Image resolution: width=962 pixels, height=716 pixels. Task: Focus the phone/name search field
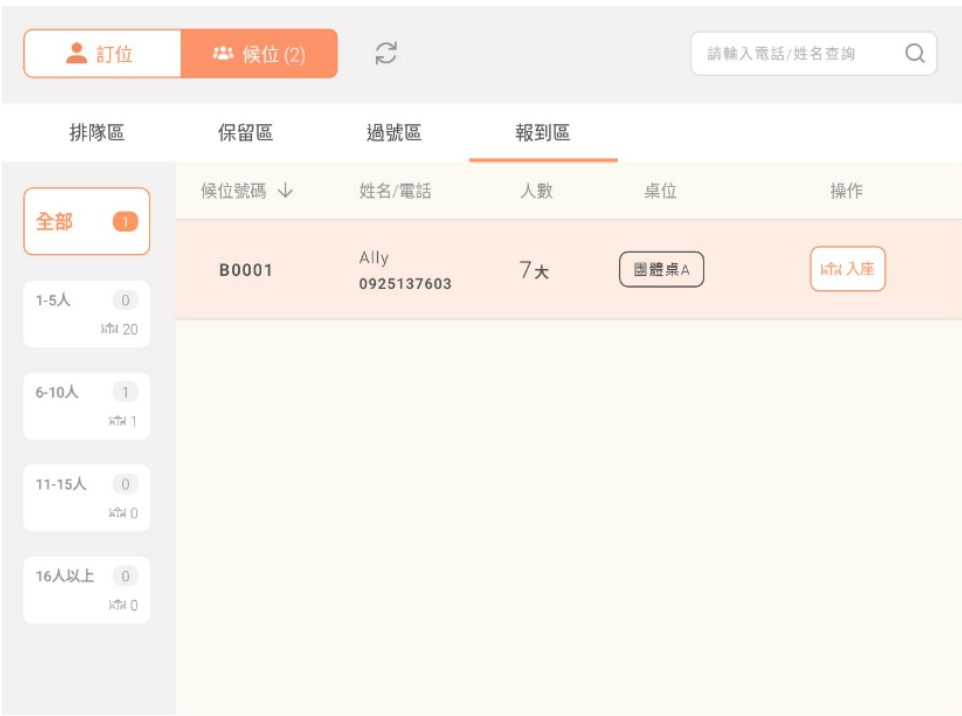click(x=795, y=54)
